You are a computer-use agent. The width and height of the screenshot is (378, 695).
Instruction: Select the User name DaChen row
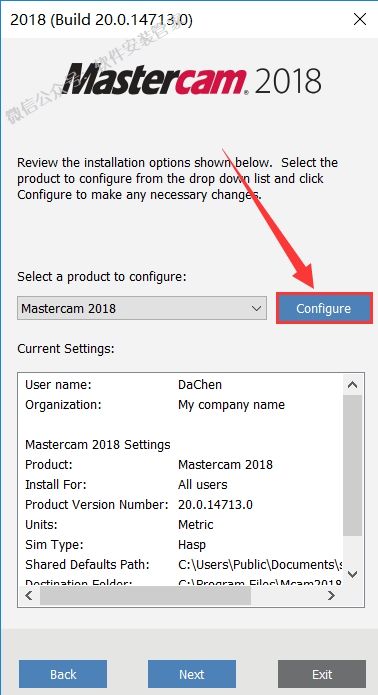[x=181, y=384]
